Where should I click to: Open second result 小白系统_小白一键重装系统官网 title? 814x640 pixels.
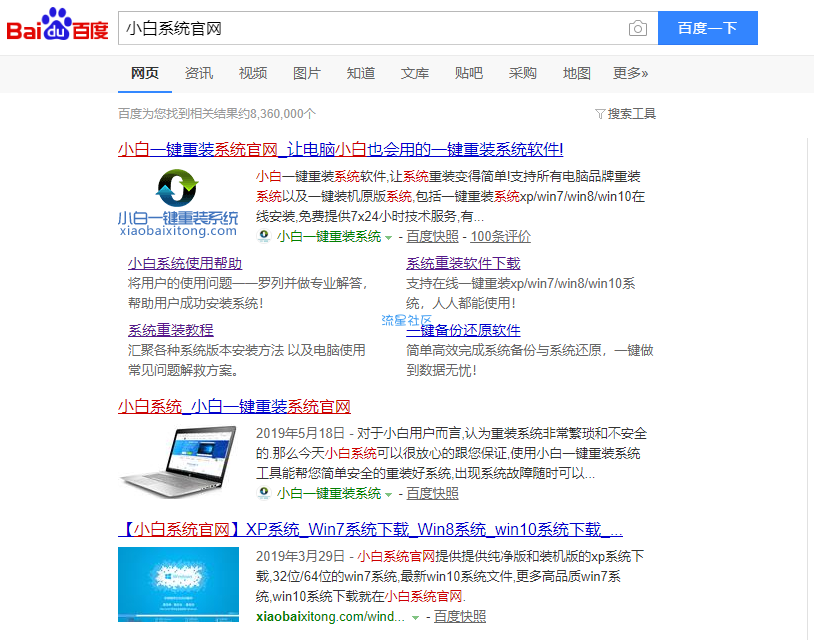[x=234, y=406]
